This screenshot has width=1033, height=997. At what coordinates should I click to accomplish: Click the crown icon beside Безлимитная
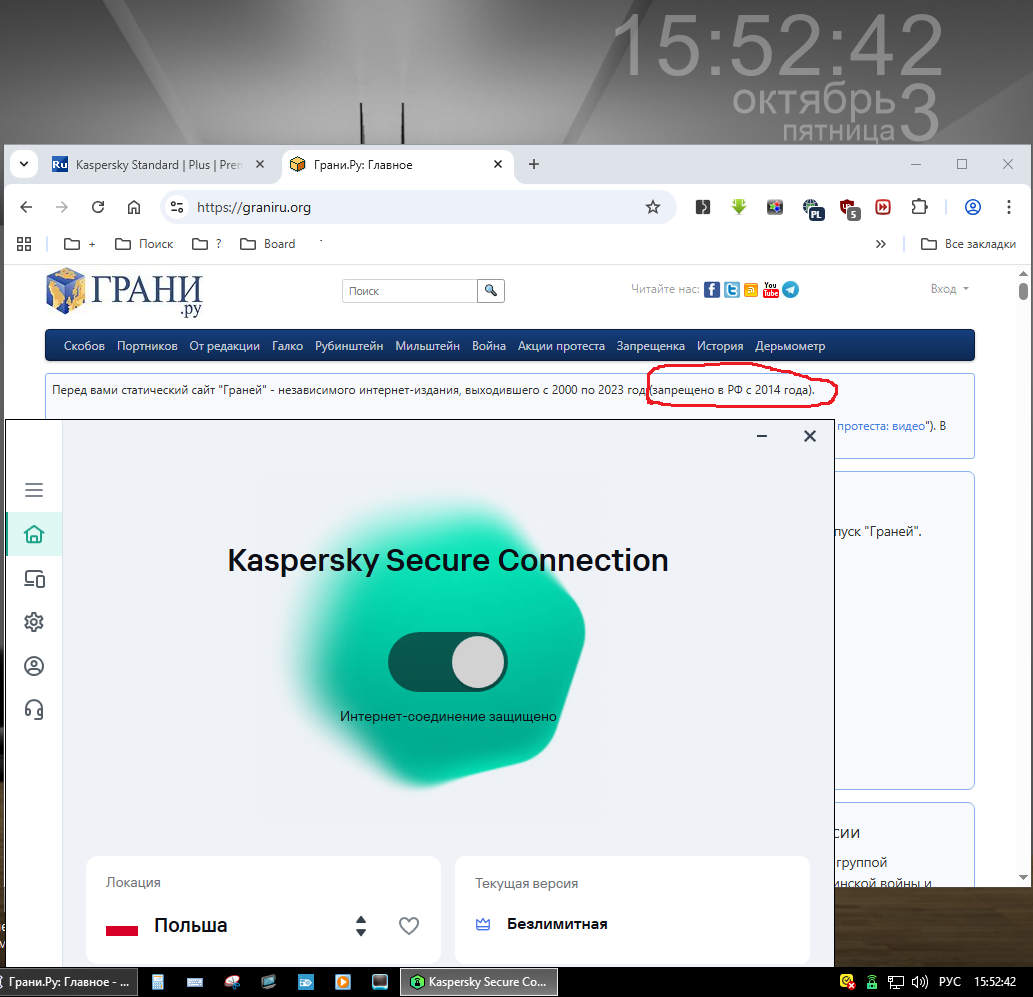tap(483, 925)
